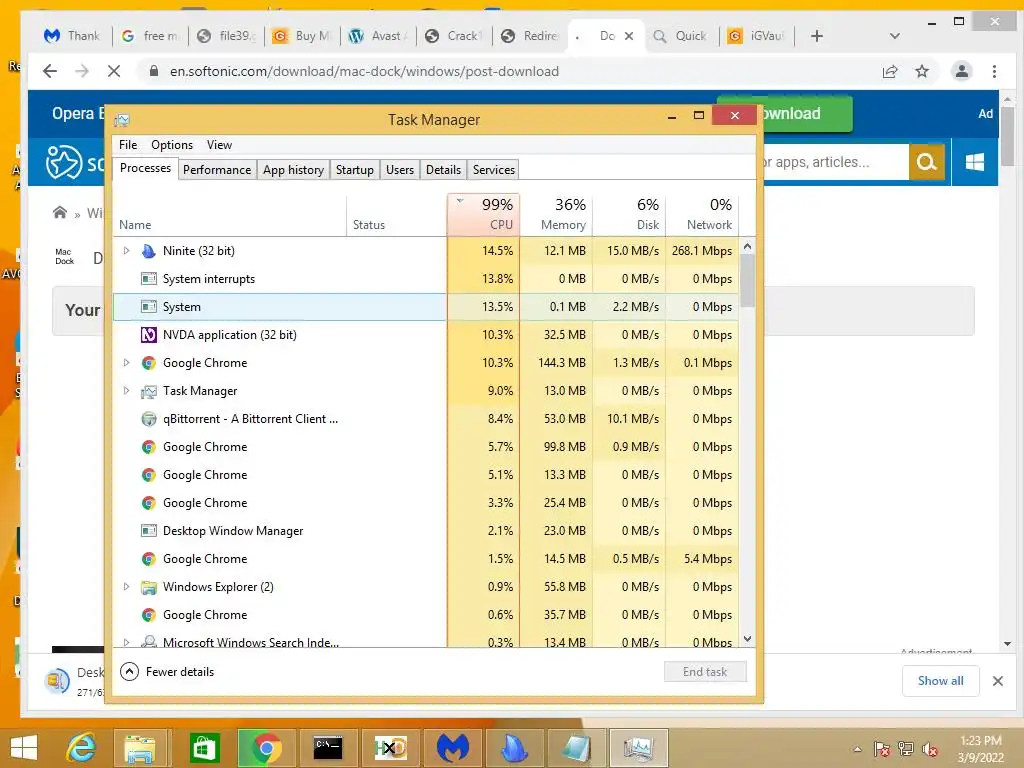The width and height of the screenshot is (1024, 768).
Task: Sort processes by the Network column
Action: click(x=703, y=214)
